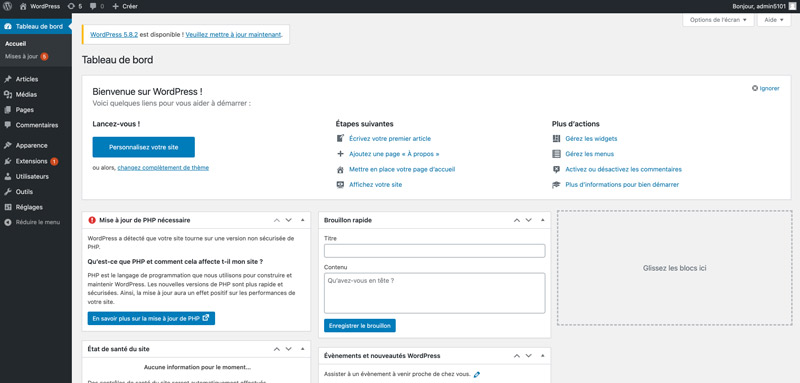The image size is (800, 383).
Task: Click the wrench icon beside Outils
Action: pos(8,192)
